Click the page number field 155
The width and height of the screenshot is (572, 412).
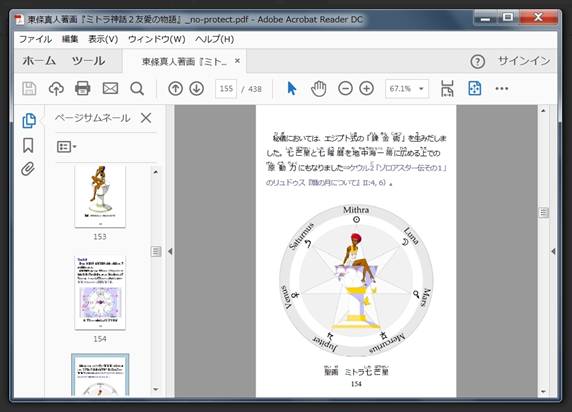click(x=226, y=89)
